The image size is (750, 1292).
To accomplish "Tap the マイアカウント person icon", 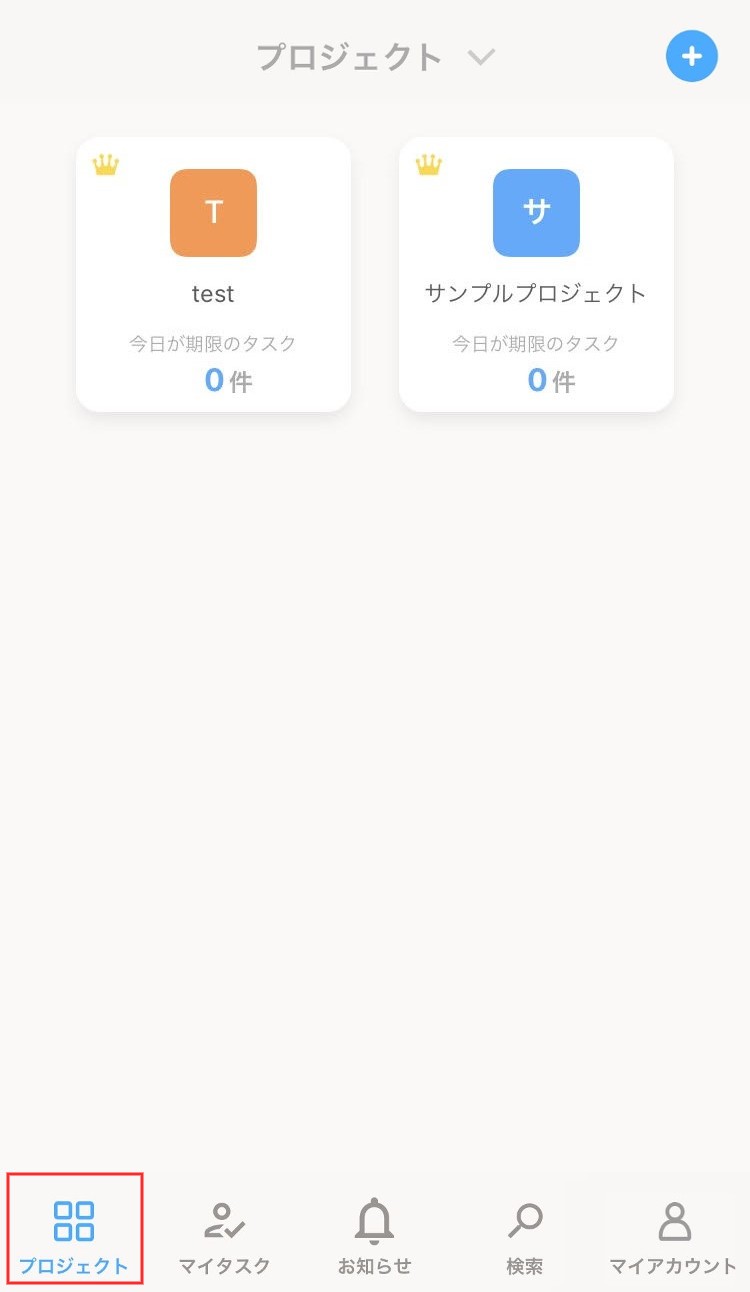I will coord(674,1221).
